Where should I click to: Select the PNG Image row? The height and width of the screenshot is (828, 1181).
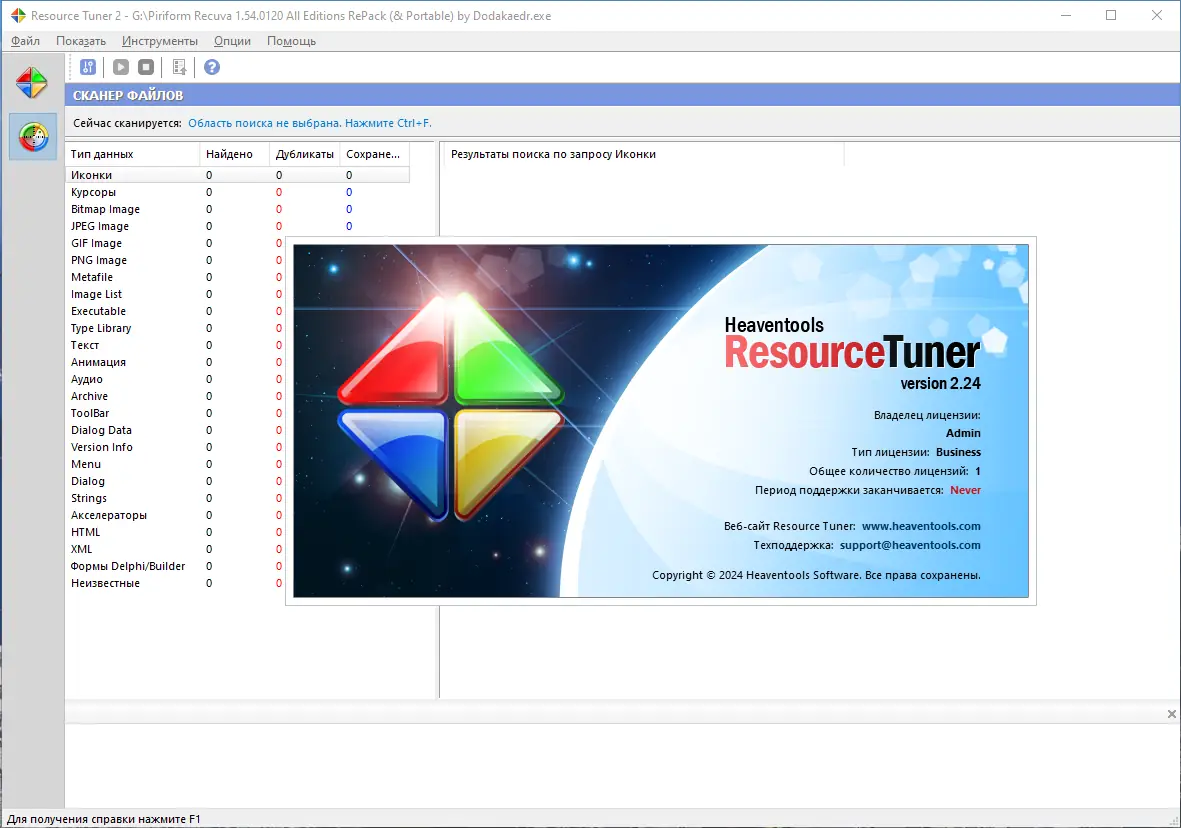(x=175, y=260)
